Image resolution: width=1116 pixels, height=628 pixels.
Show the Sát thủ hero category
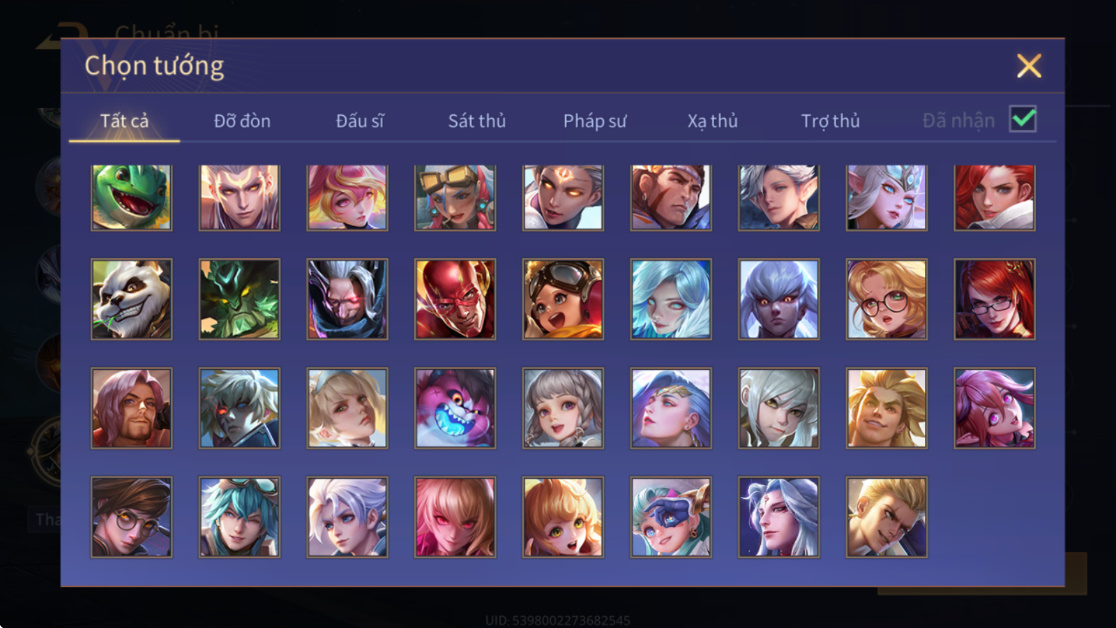click(x=477, y=121)
